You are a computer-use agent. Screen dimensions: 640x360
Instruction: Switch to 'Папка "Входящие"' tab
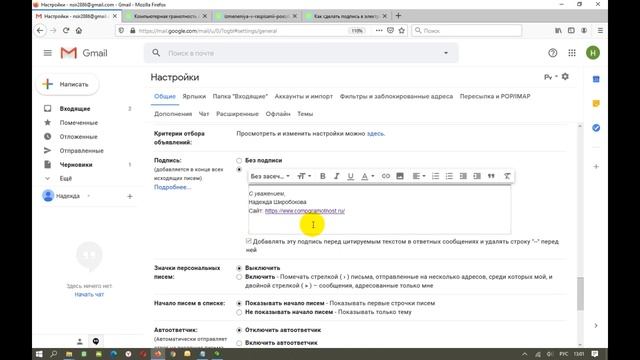click(x=240, y=96)
